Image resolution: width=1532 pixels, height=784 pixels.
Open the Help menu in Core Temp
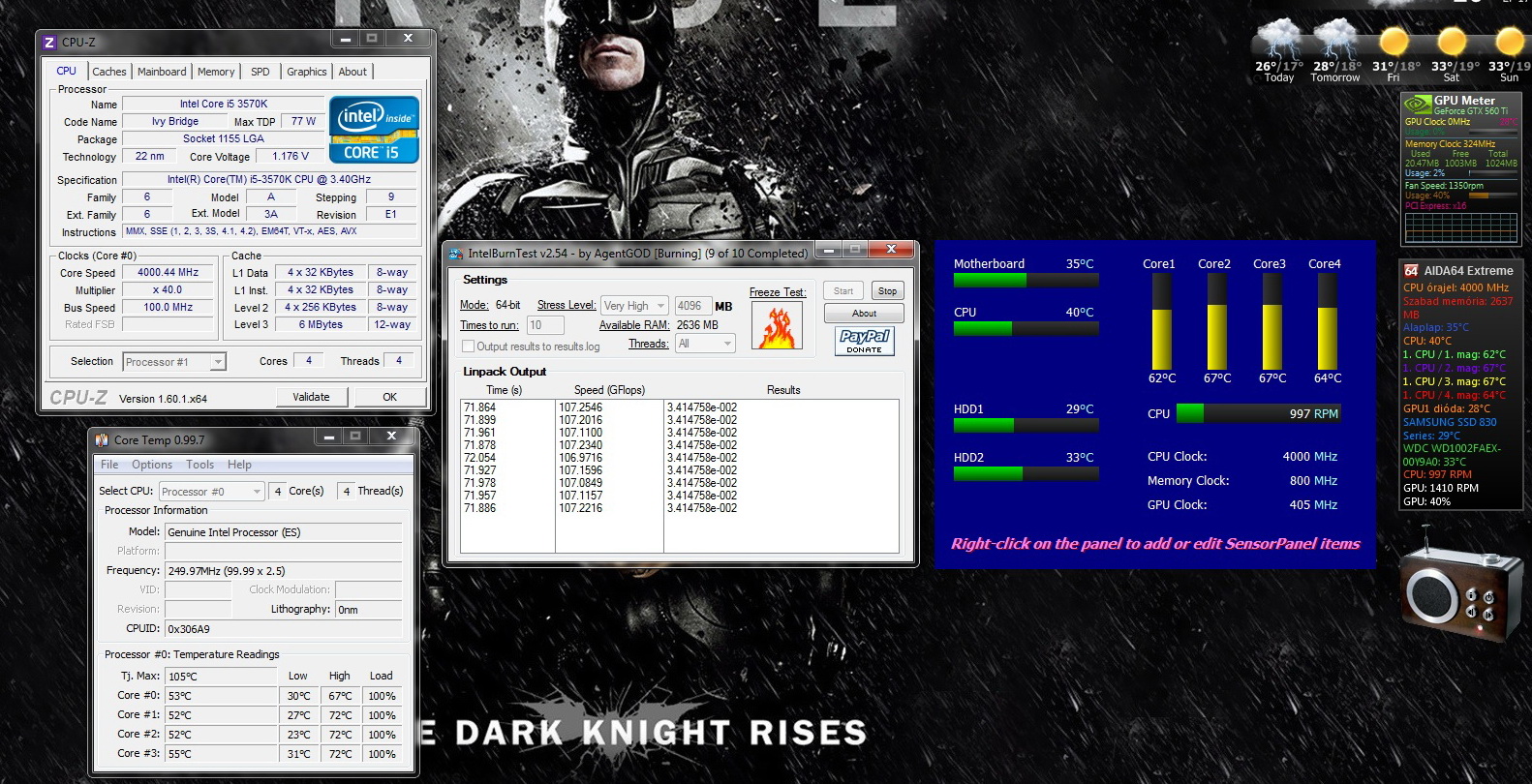click(239, 465)
